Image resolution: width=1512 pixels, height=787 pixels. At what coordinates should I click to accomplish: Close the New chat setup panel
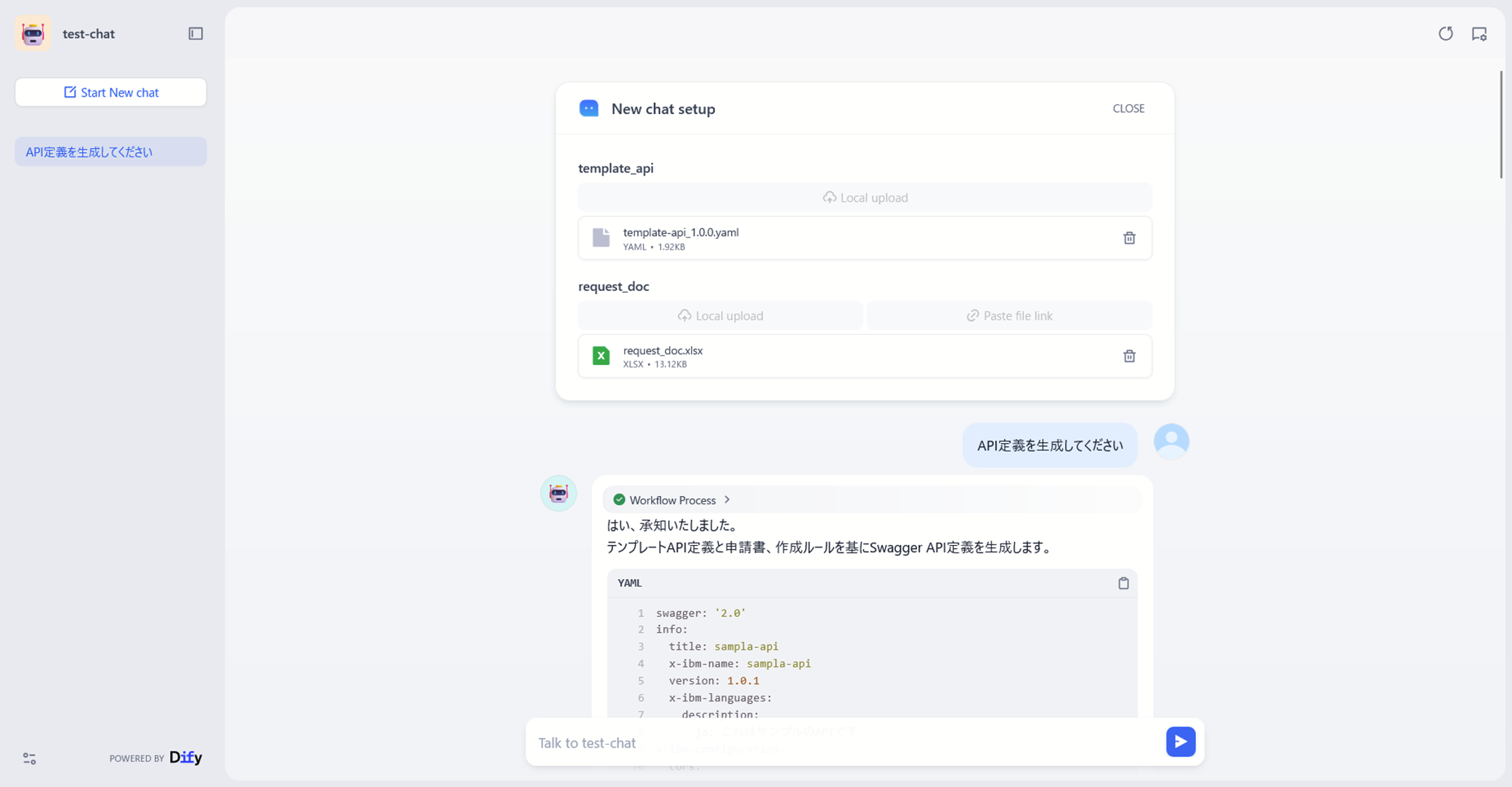1129,108
